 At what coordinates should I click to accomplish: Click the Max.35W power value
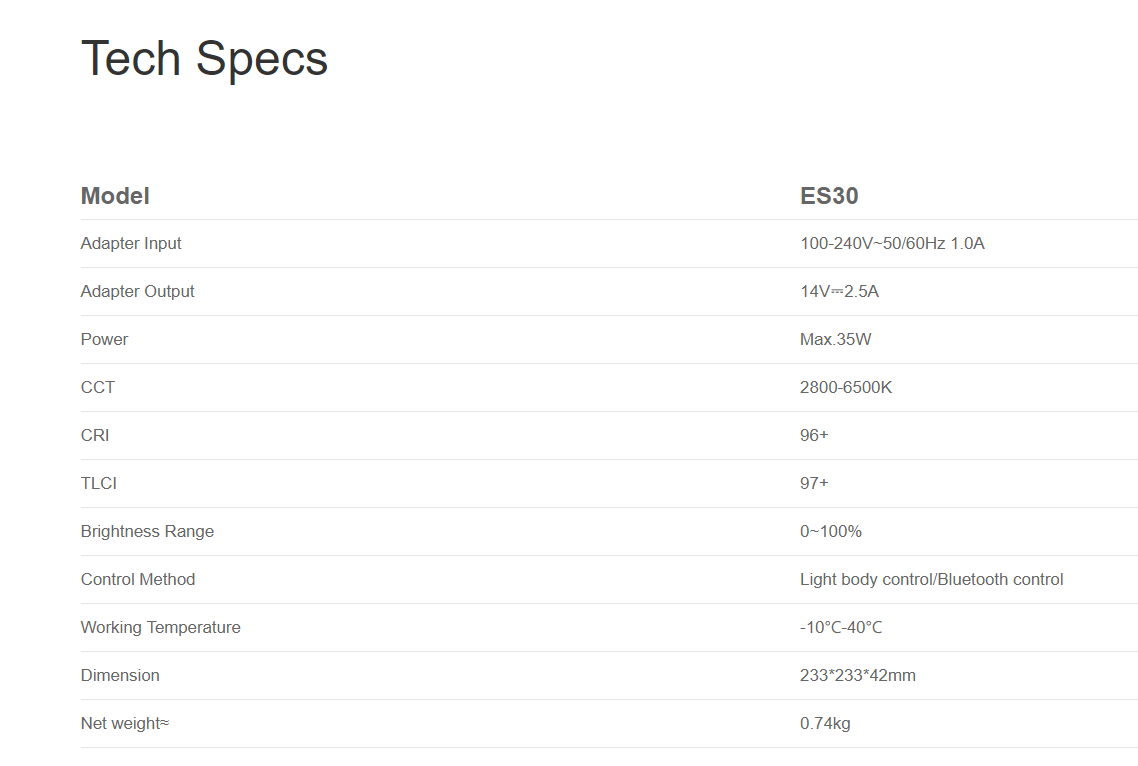[x=835, y=339]
